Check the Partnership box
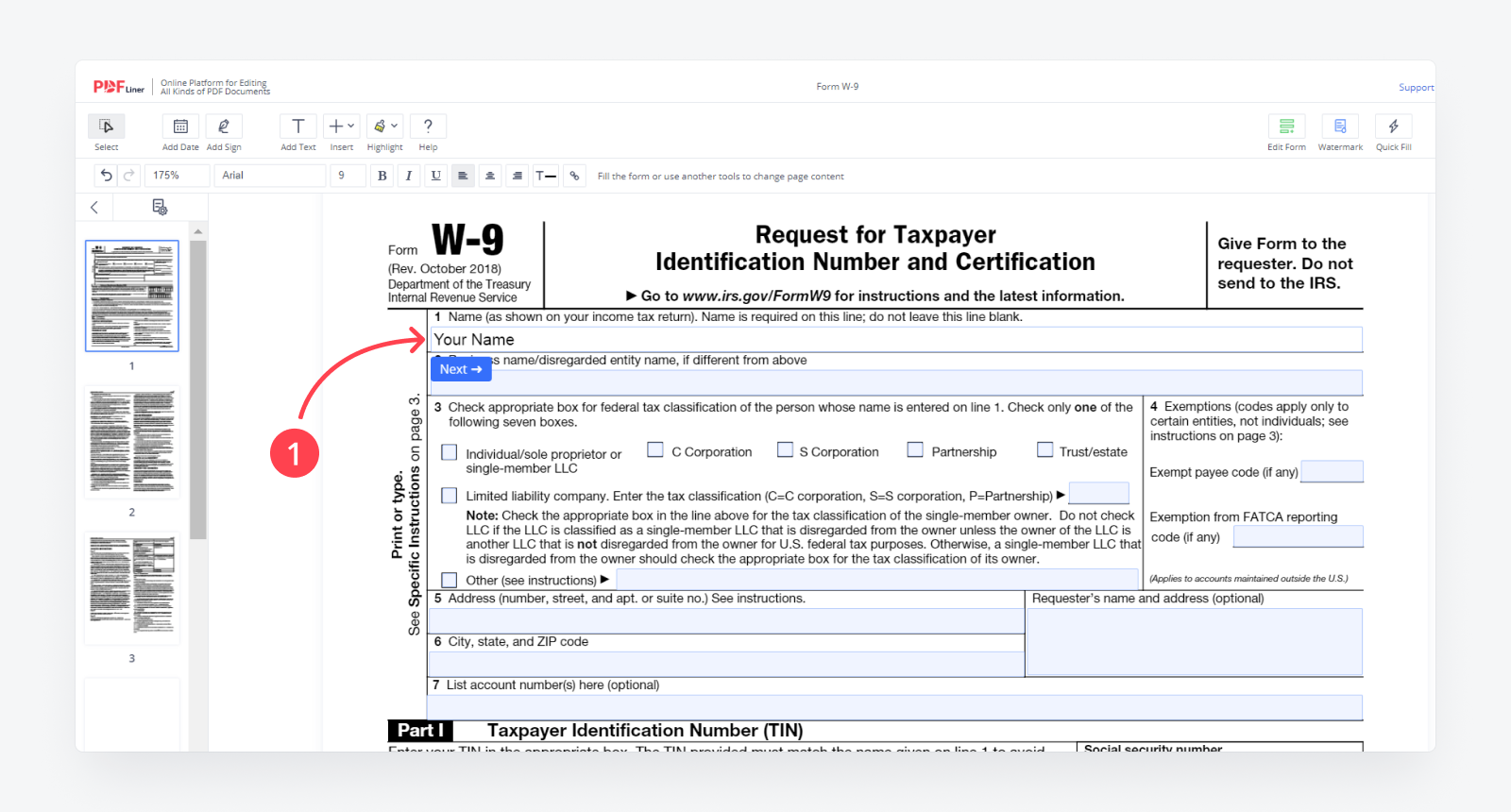1511x812 pixels. 915,449
